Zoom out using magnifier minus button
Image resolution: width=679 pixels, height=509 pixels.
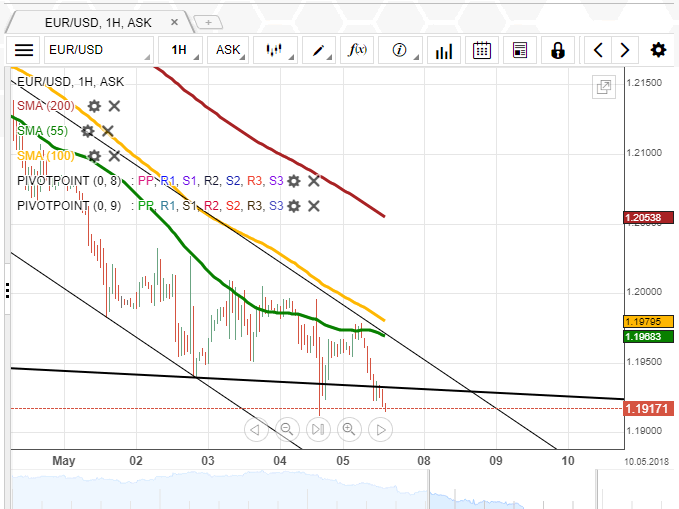287,430
